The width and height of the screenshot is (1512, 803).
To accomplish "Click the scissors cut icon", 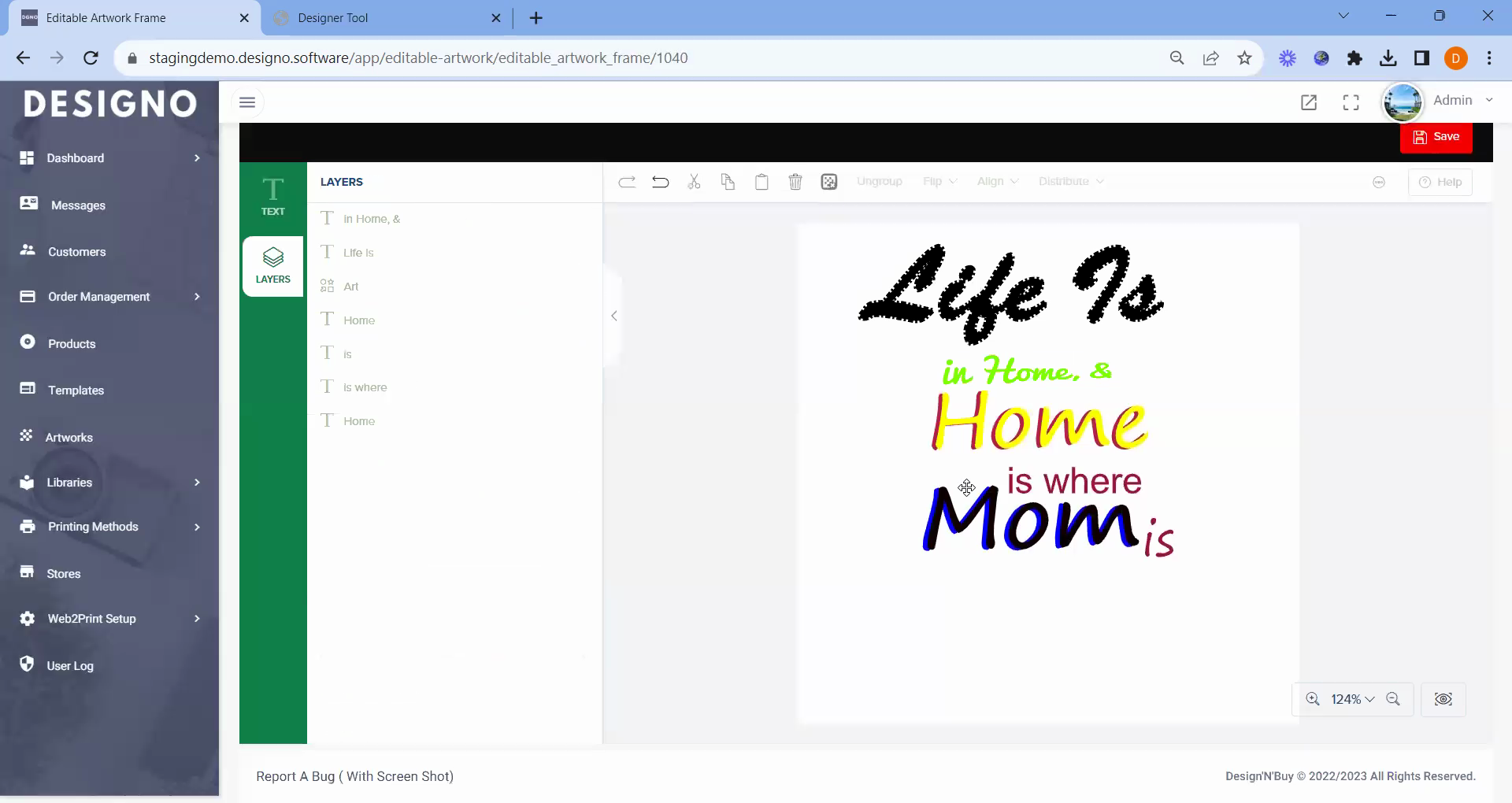I will coord(694,182).
